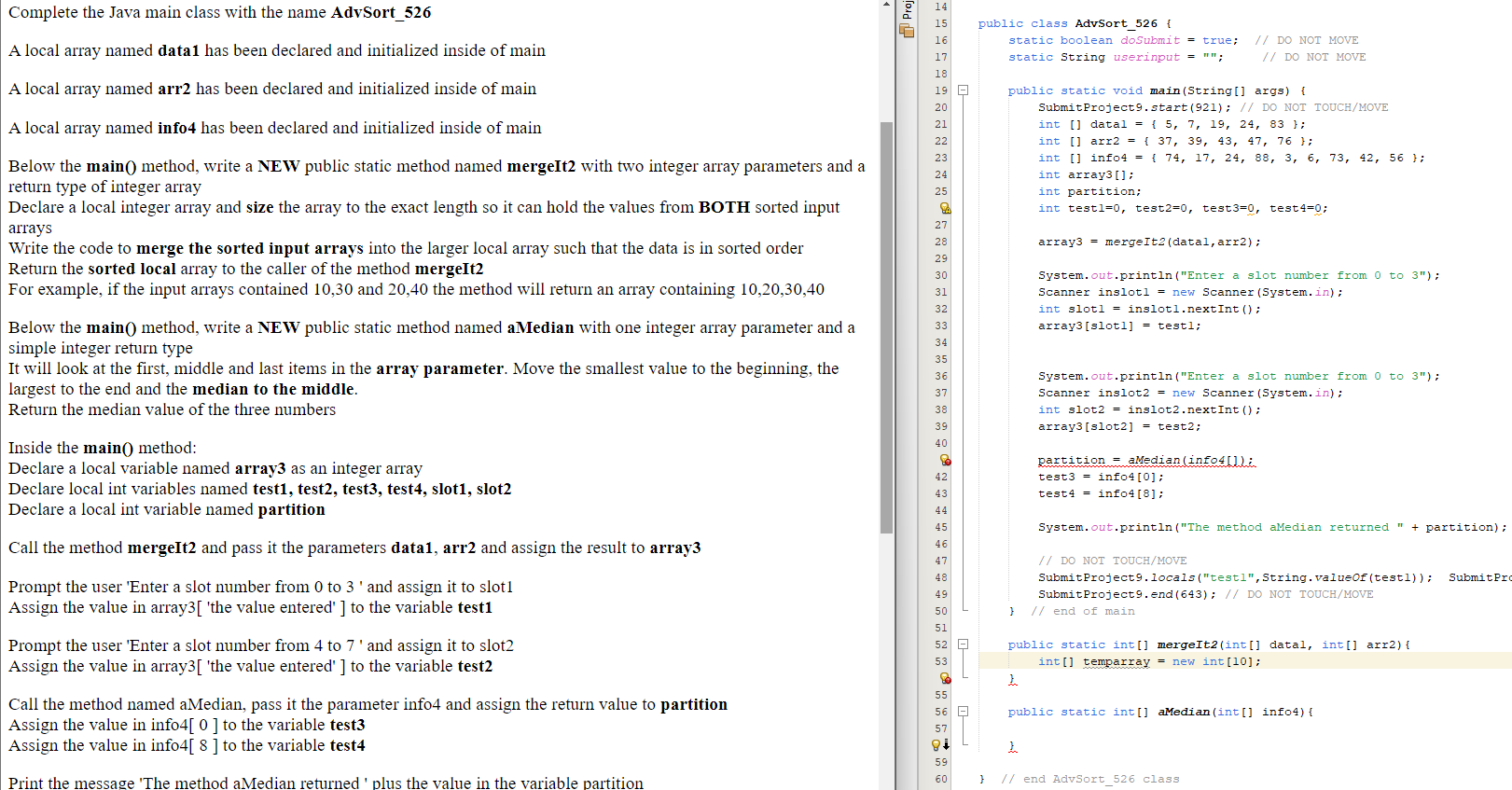Click 'int slot1 = inslot1.nextInt();' line
Image resolution: width=1512 pixels, height=790 pixels.
tap(1150, 309)
